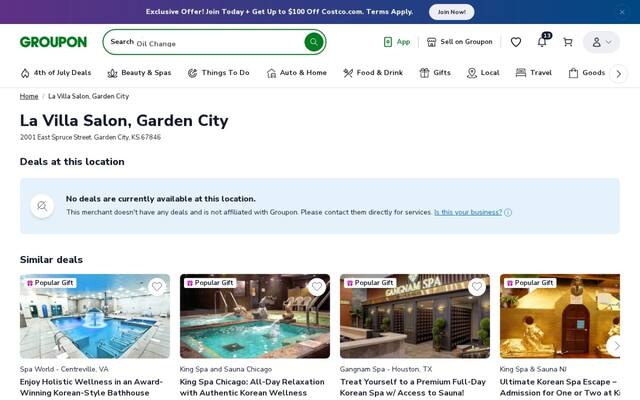
Task: Click 'Is this your business?' link
Action: 468,212
